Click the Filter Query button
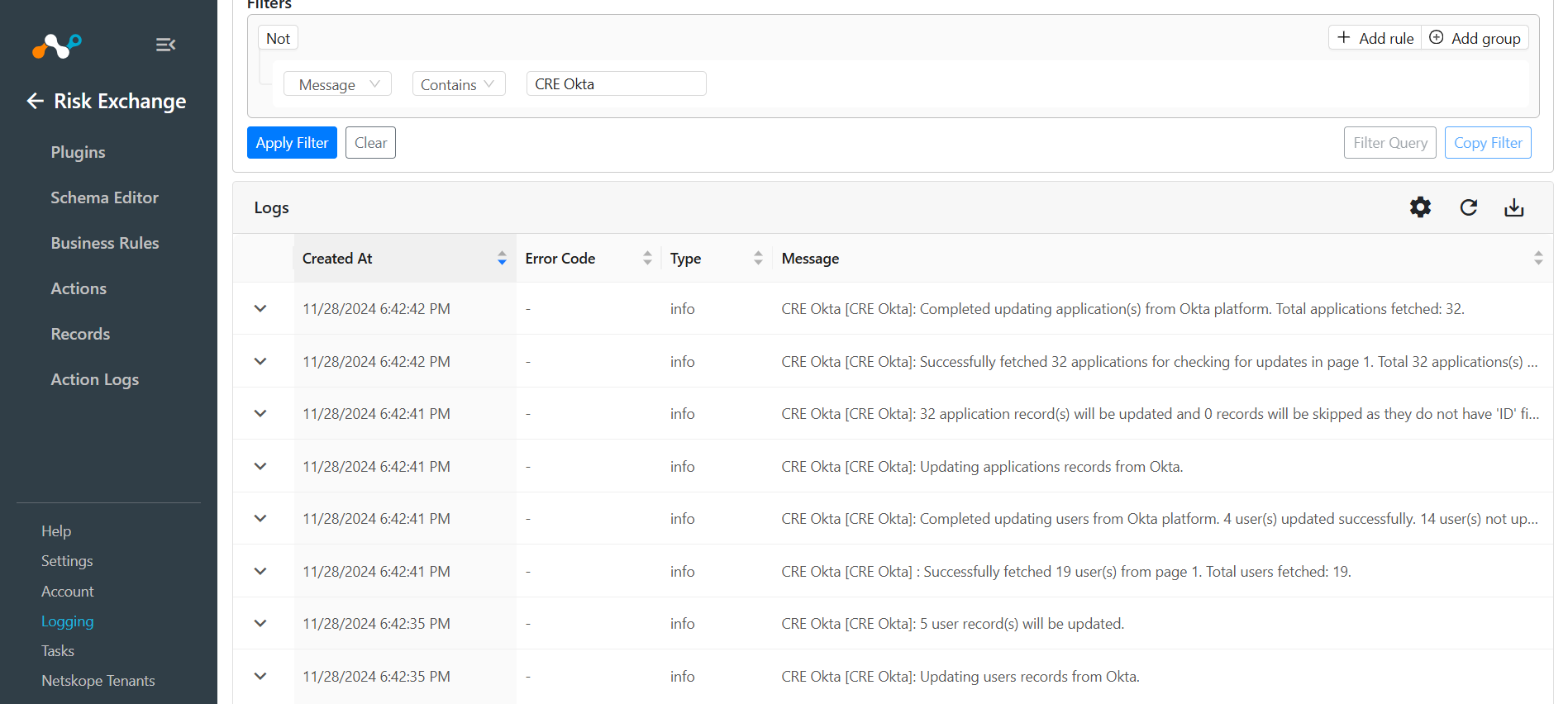 pyautogui.click(x=1390, y=142)
